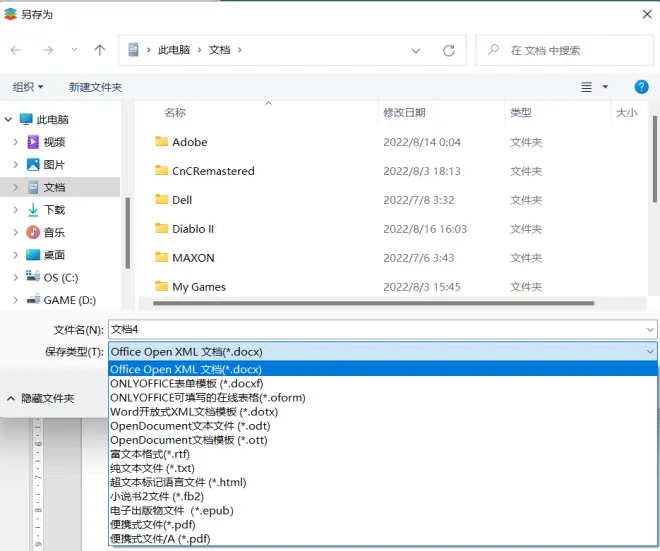Collapse the 保存类型 combo box
Screen dimensions: 660x551
coord(650,351)
